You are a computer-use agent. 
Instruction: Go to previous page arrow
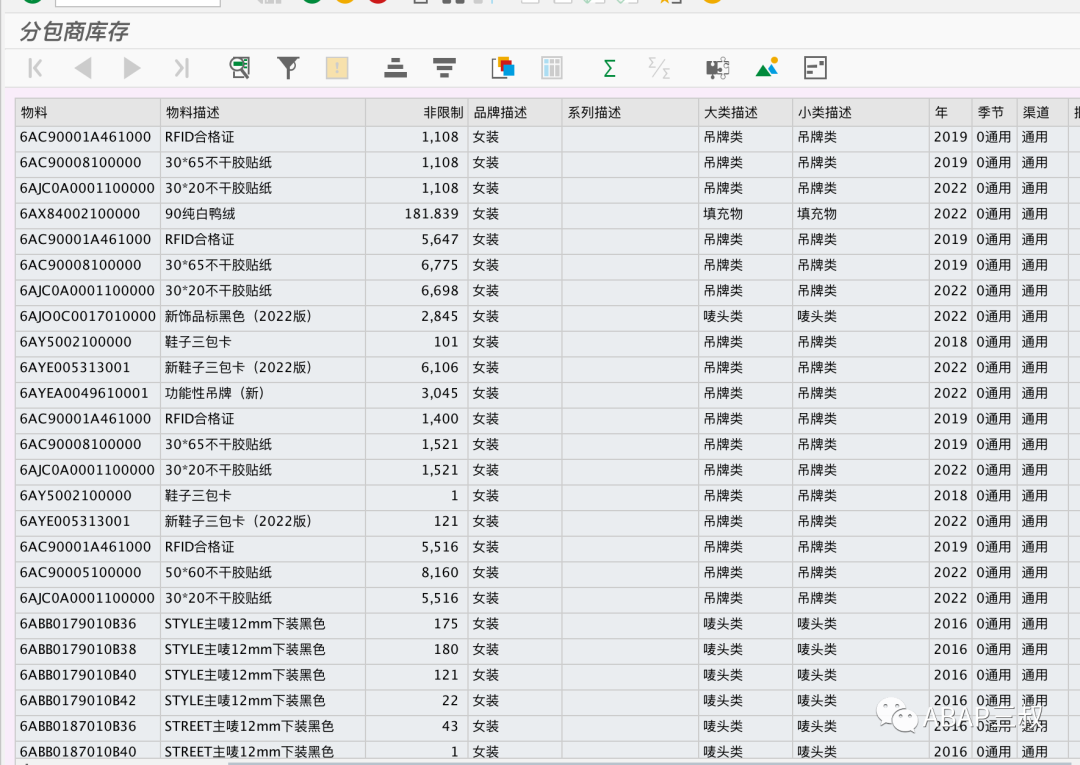click(83, 68)
